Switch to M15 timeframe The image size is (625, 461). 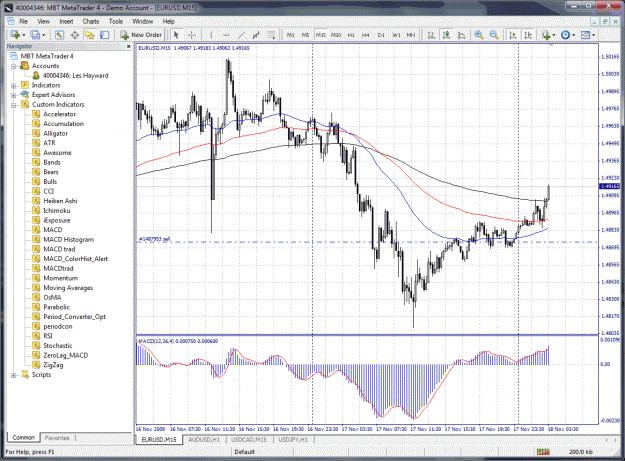pos(320,35)
